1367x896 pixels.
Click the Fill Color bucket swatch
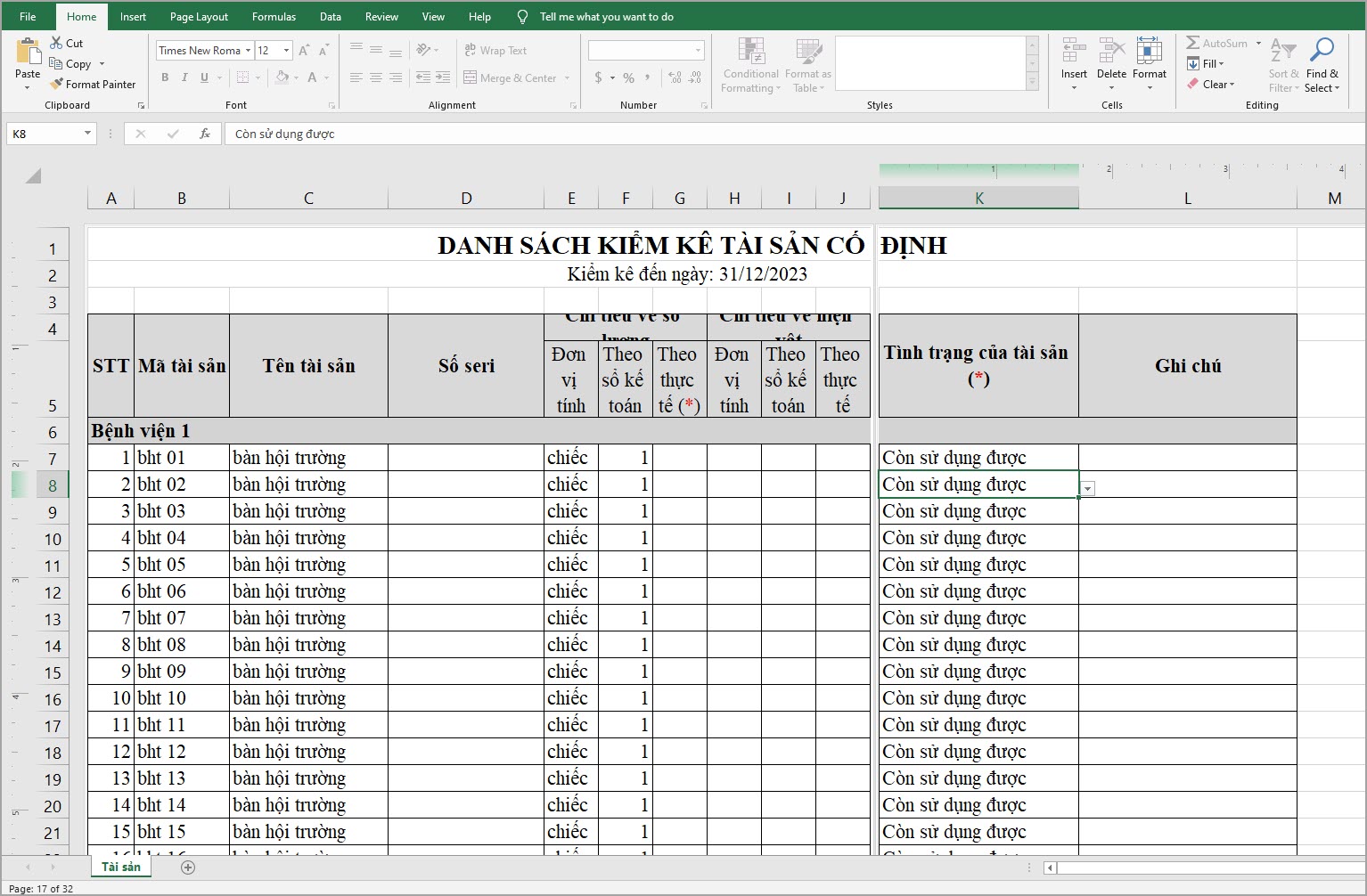click(x=282, y=78)
